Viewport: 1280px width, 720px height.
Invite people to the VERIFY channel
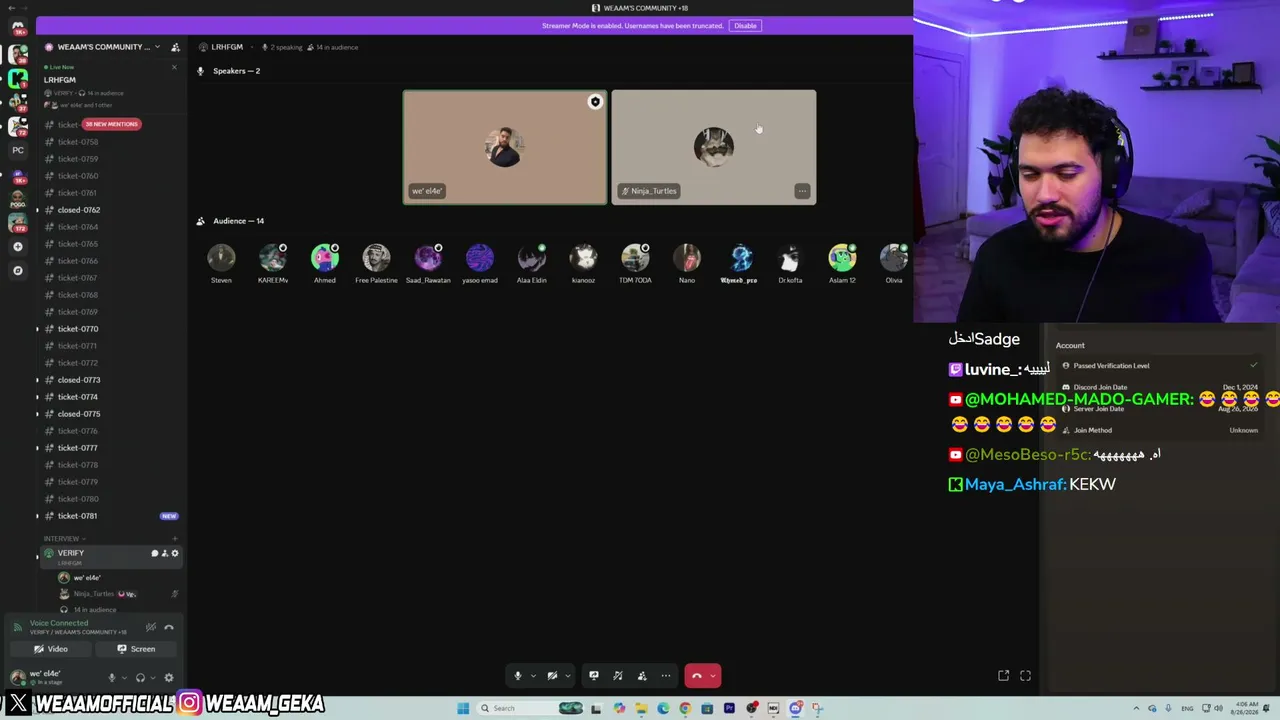tap(165, 553)
